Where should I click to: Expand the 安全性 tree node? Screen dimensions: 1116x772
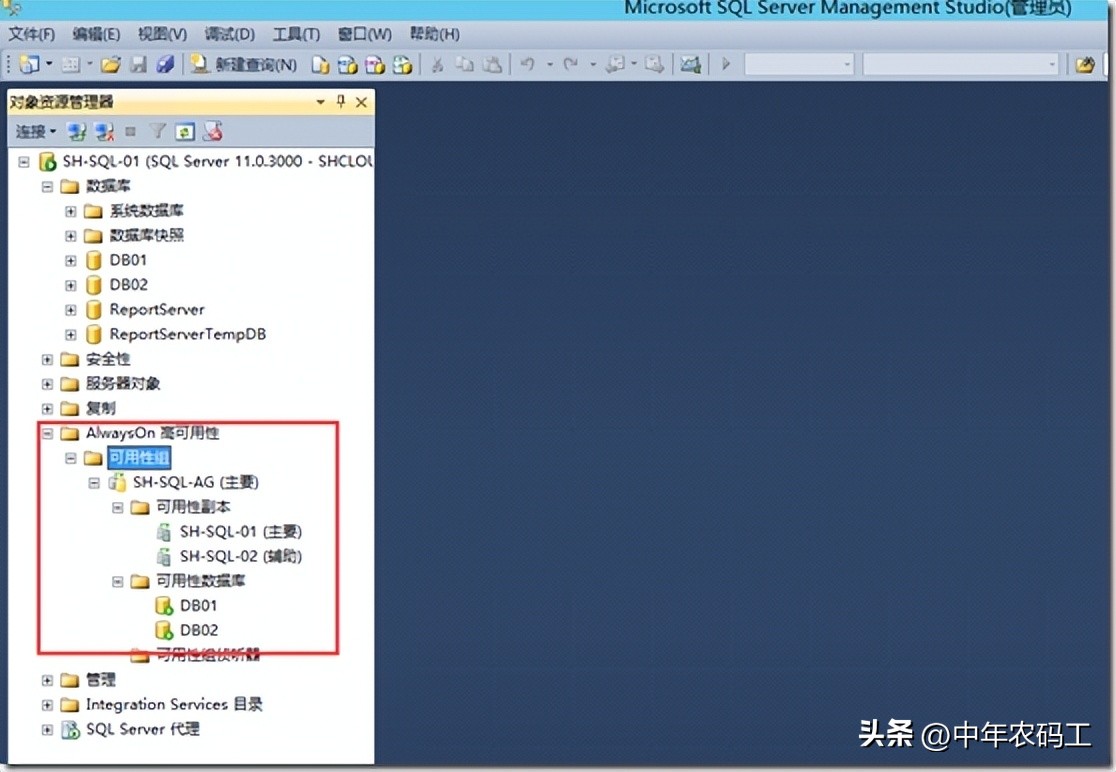46,358
